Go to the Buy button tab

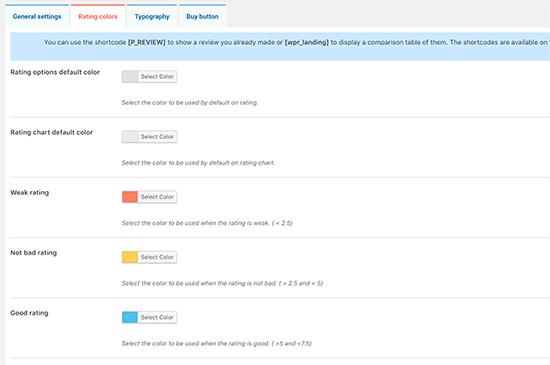tap(202, 16)
